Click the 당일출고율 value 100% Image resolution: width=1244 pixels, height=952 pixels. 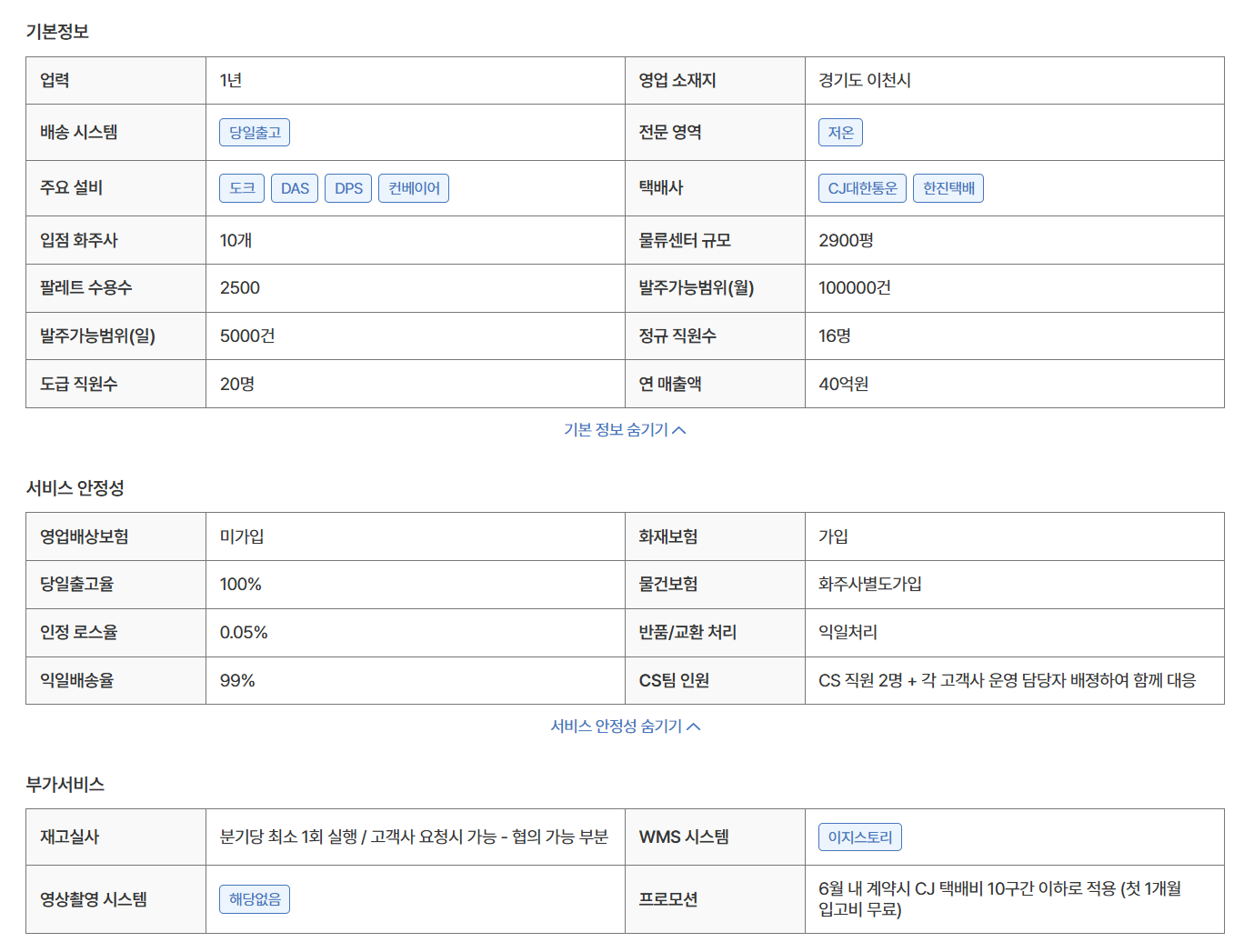(x=241, y=585)
